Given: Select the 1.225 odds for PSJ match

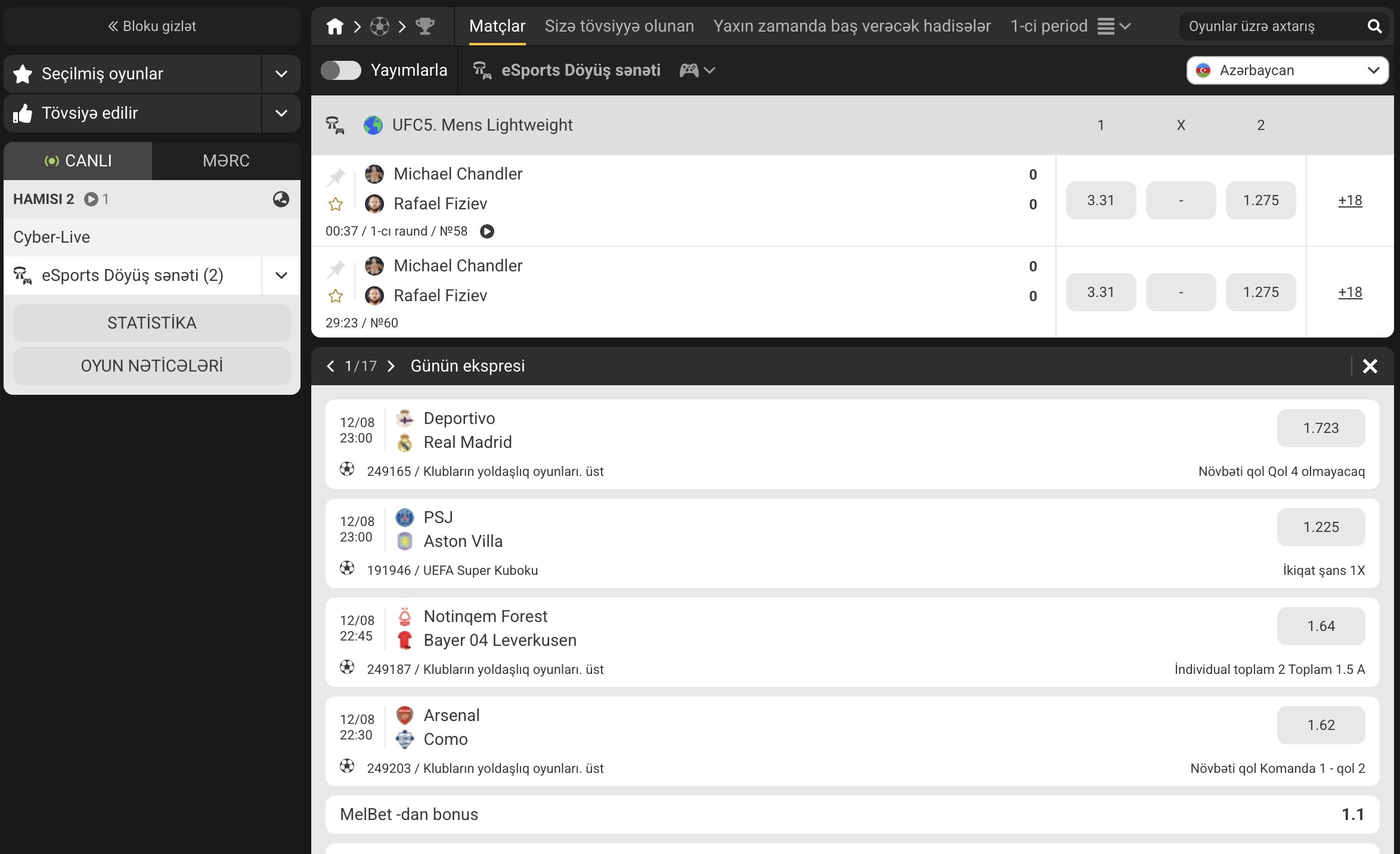Looking at the screenshot, I should pos(1321,527).
